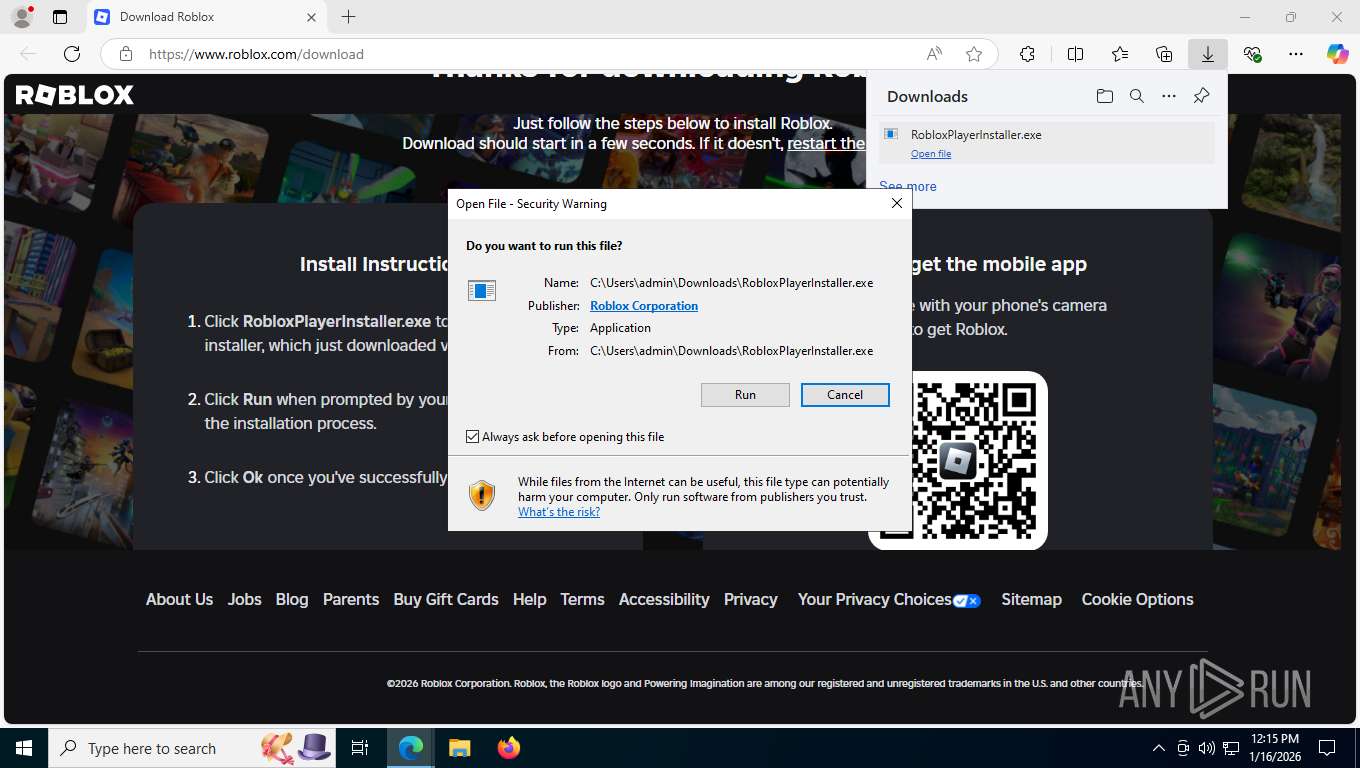1360x768 pixels.
Task: Switch to Microsoft Edge taskbar icon
Action: click(411, 748)
